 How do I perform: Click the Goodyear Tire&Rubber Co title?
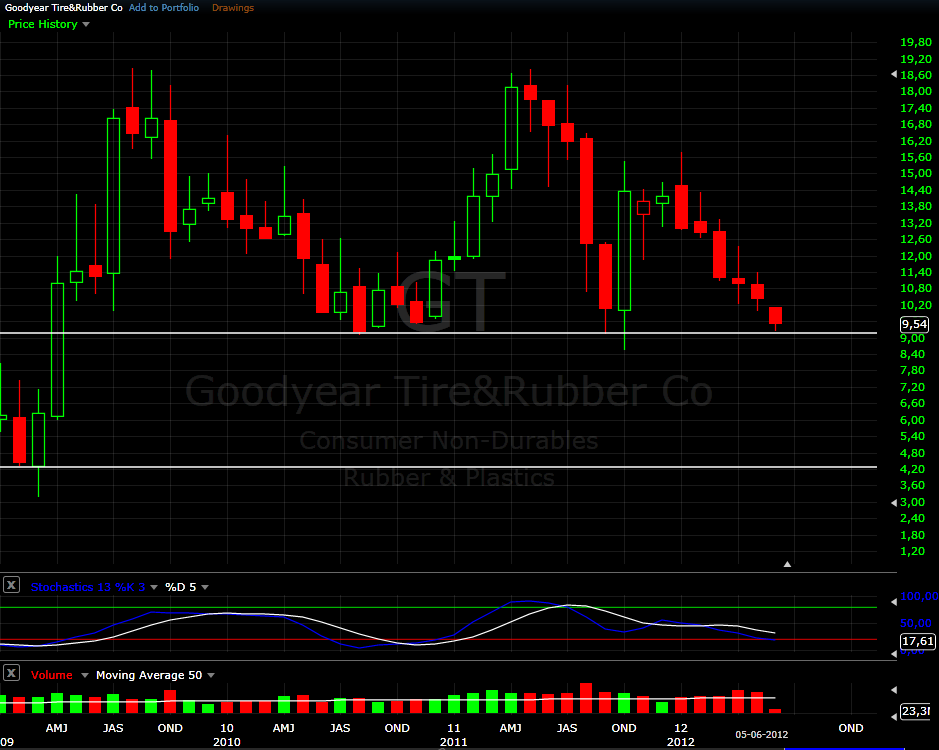point(63,8)
